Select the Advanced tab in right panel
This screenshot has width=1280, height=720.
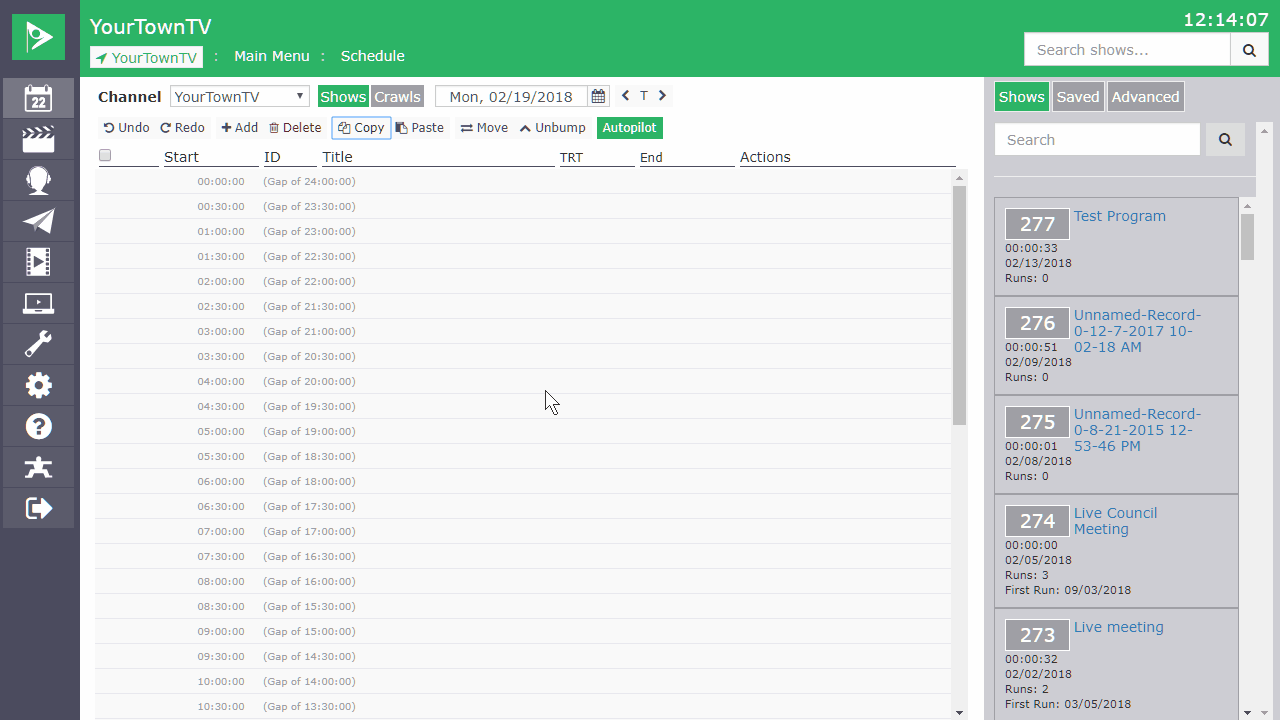pos(1146,97)
